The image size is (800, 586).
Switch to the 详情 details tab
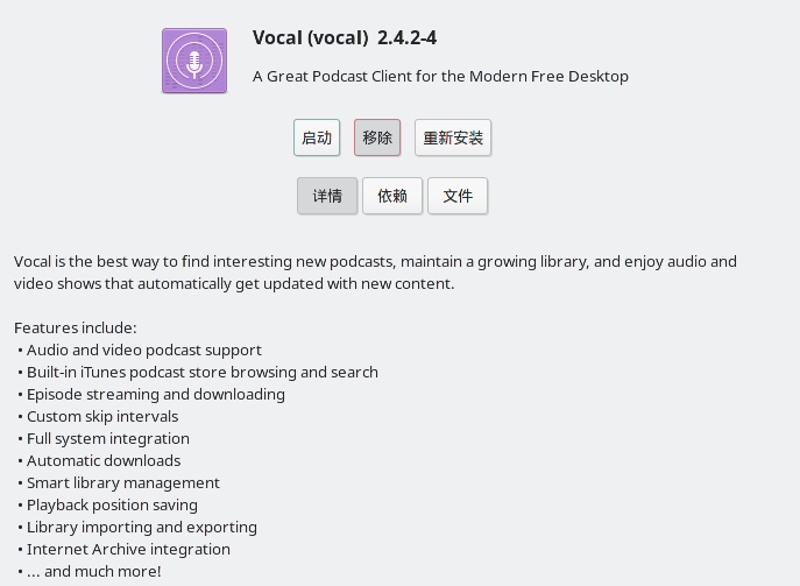(x=327, y=196)
